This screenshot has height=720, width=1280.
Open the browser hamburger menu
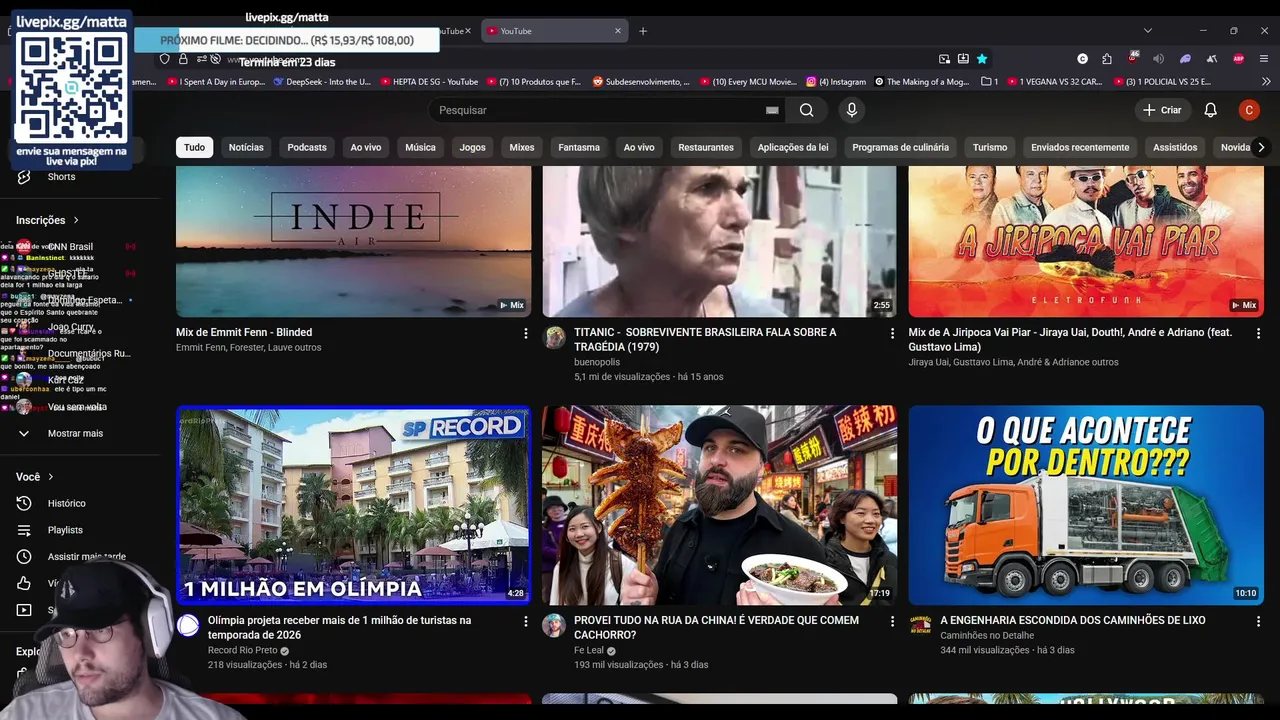point(1264,59)
